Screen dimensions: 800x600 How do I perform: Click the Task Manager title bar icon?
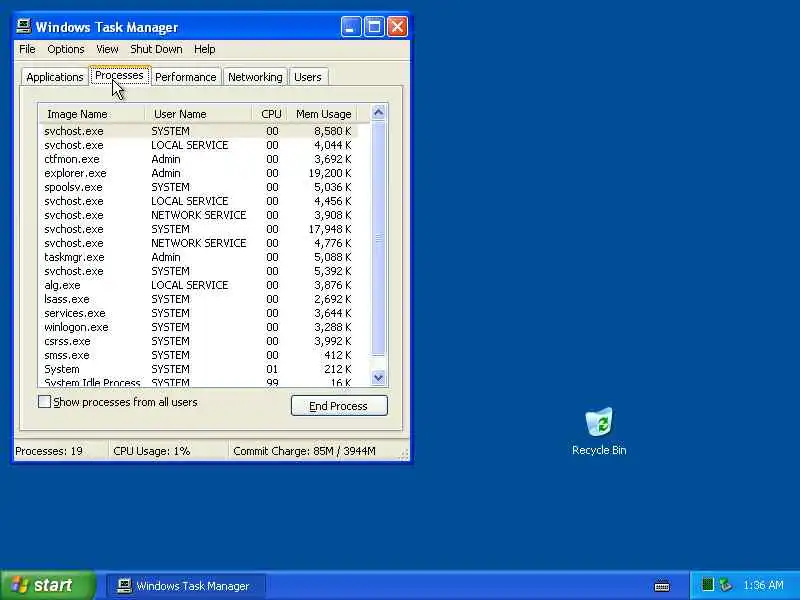point(23,26)
